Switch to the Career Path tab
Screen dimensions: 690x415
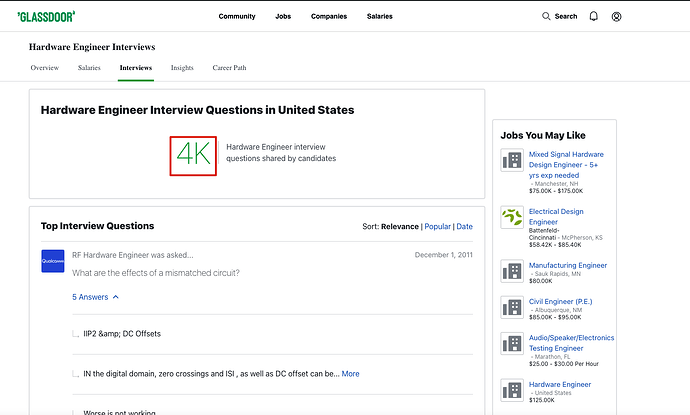(x=229, y=68)
